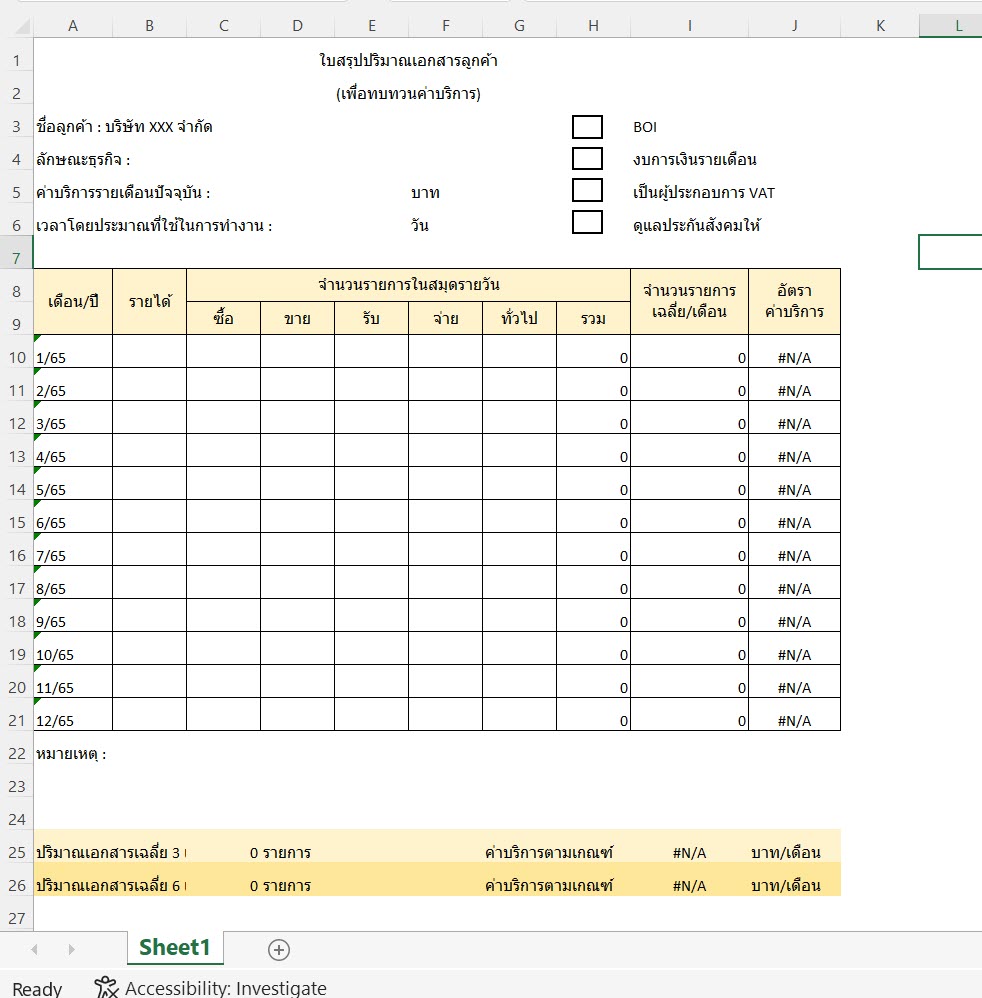The image size is (982, 998).
Task: Click cell ปริมาณเอกสารเฉลี่ย 6 in row 26
Action: coord(110,886)
